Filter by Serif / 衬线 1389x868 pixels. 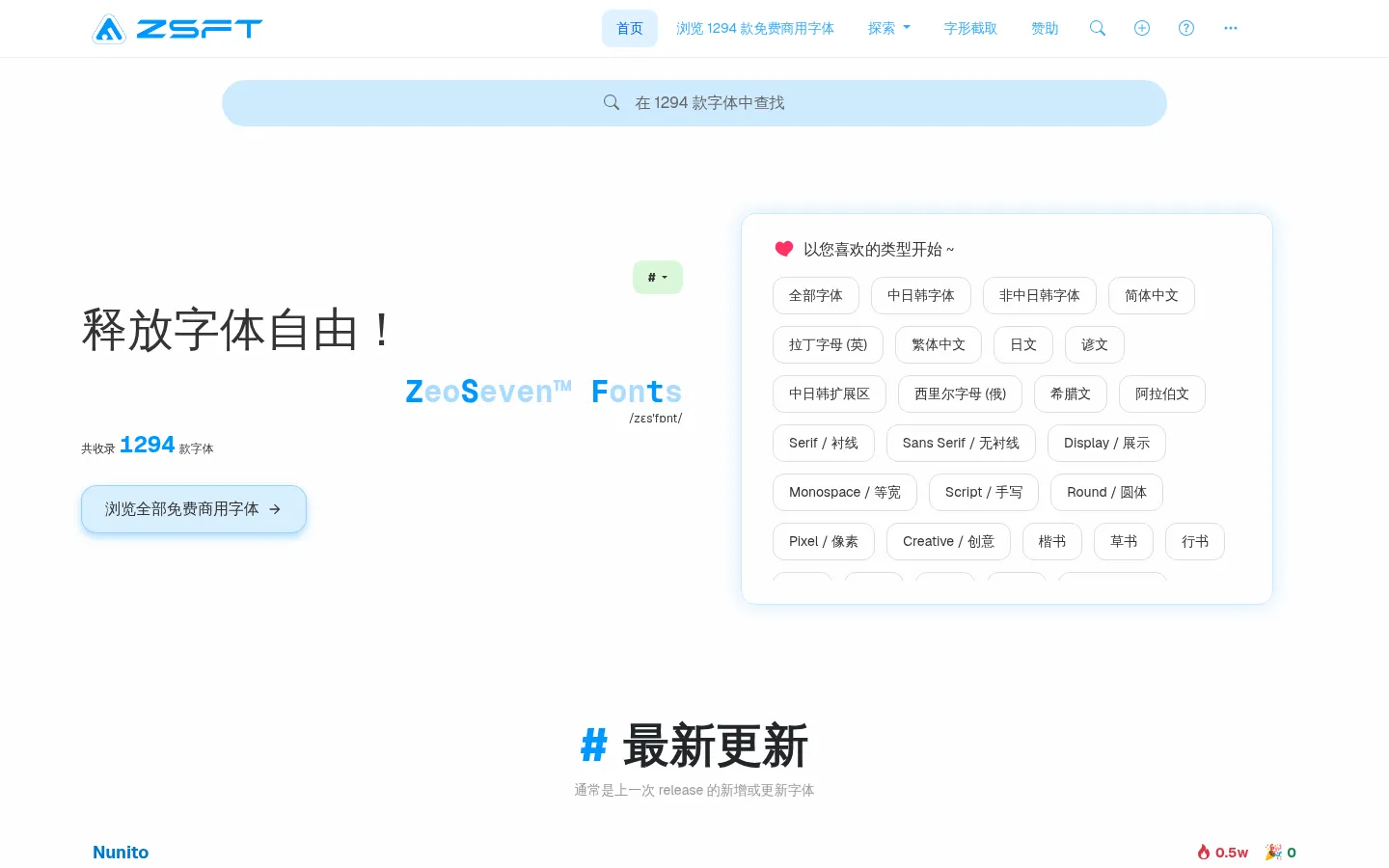[x=824, y=443]
